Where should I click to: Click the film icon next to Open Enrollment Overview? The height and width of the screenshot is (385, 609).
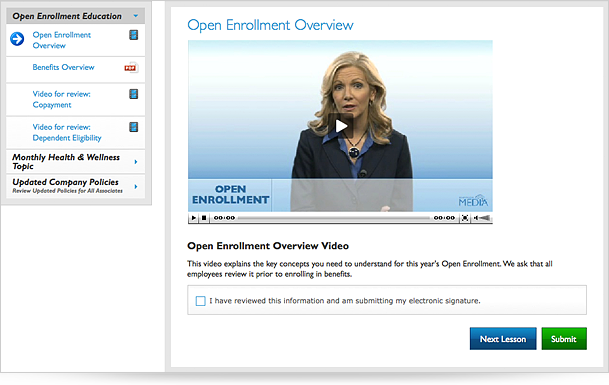pyautogui.click(x=134, y=35)
